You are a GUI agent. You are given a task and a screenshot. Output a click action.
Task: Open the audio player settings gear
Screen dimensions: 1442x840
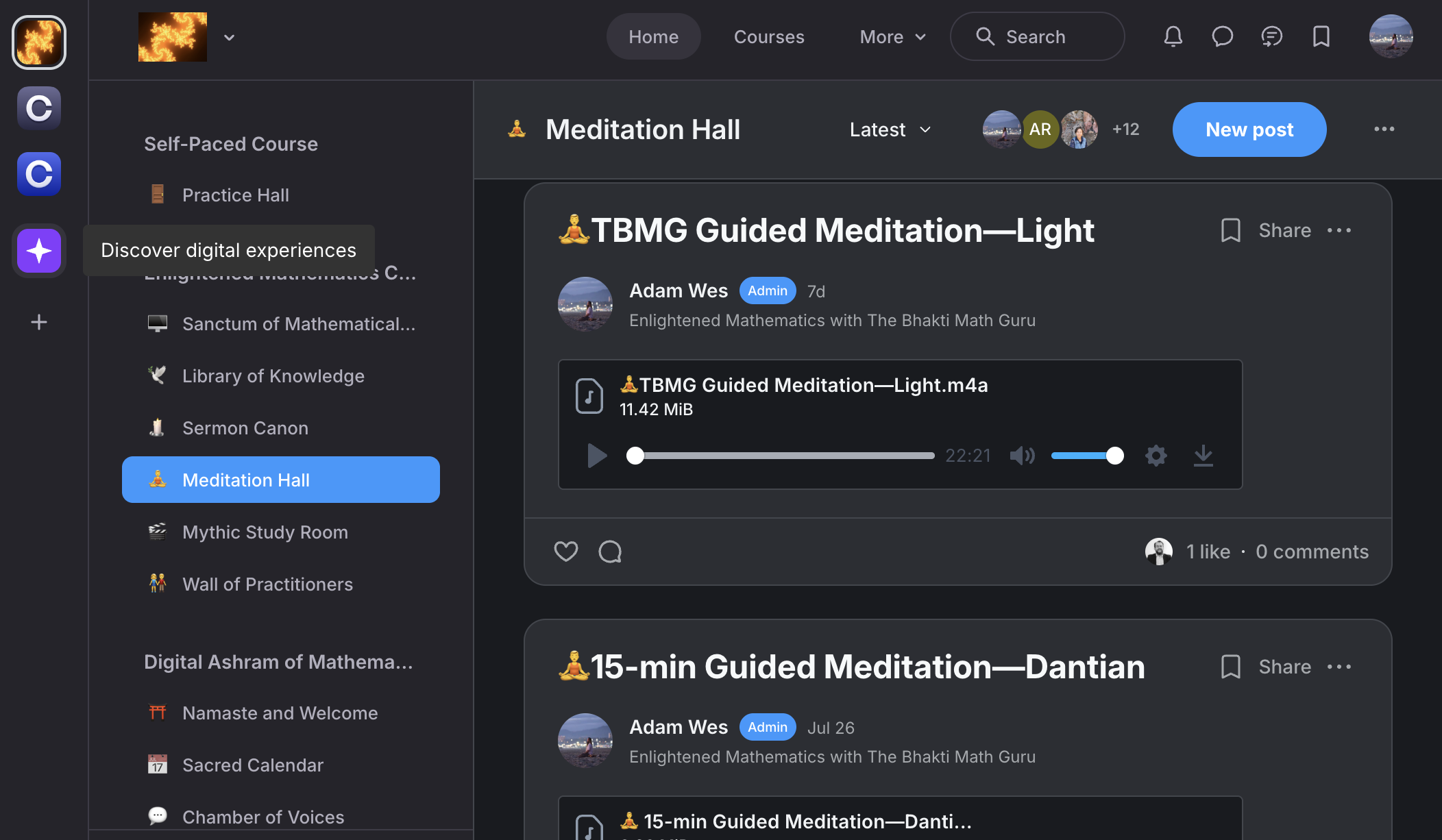pyautogui.click(x=1156, y=455)
